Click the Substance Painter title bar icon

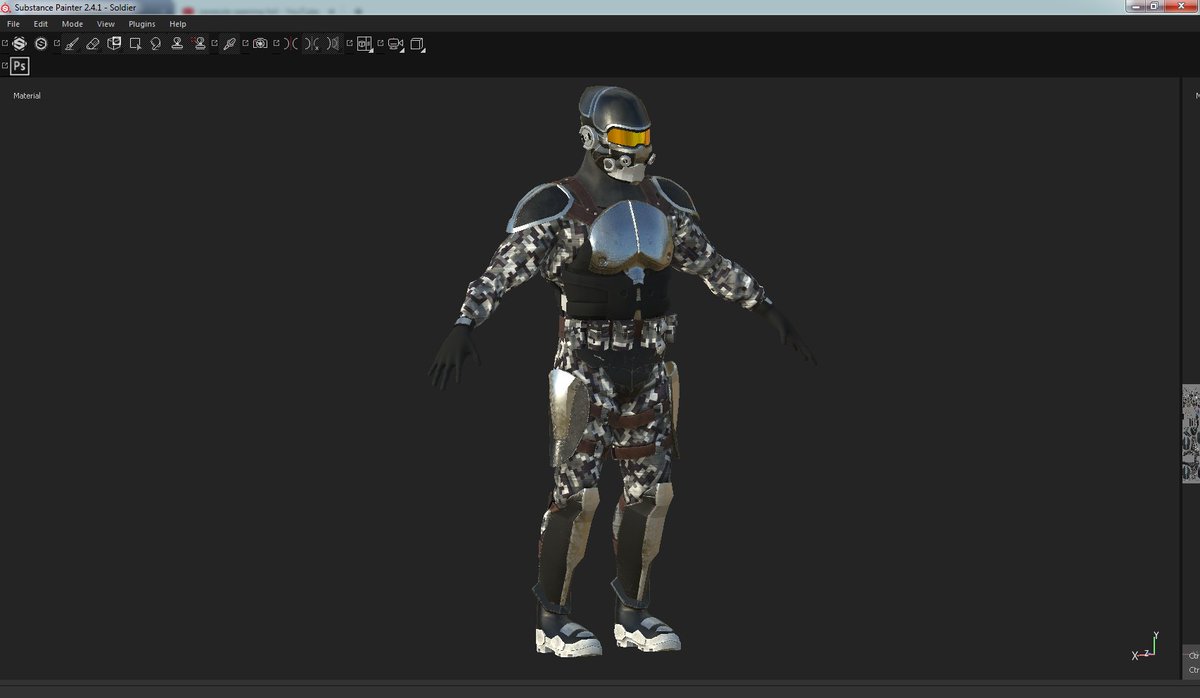pos(6,7)
